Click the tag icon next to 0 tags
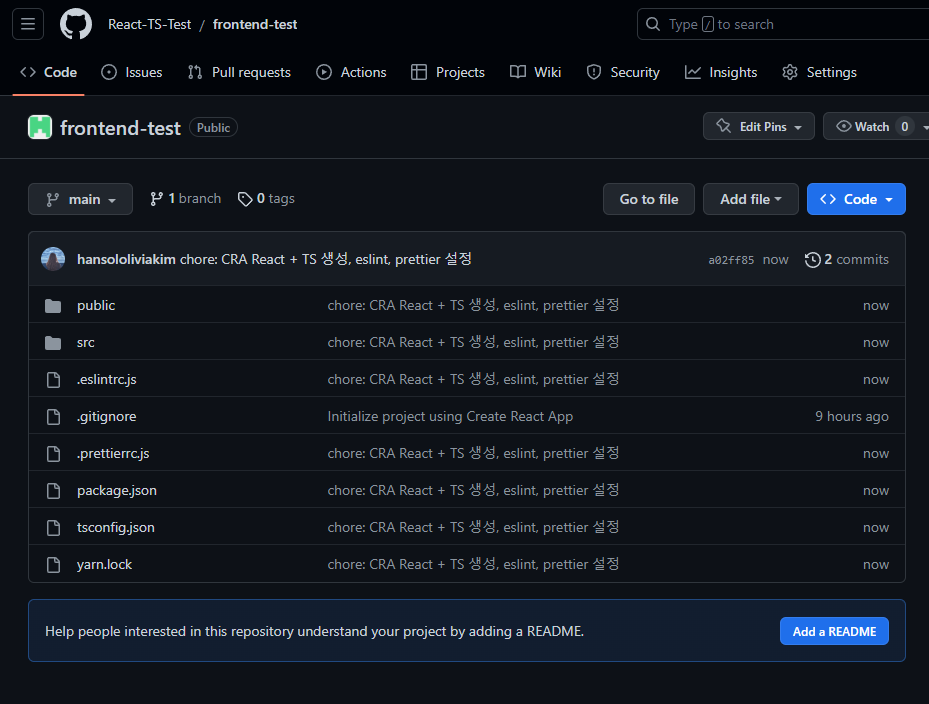The height and width of the screenshot is (704, 929). point(245,199)
